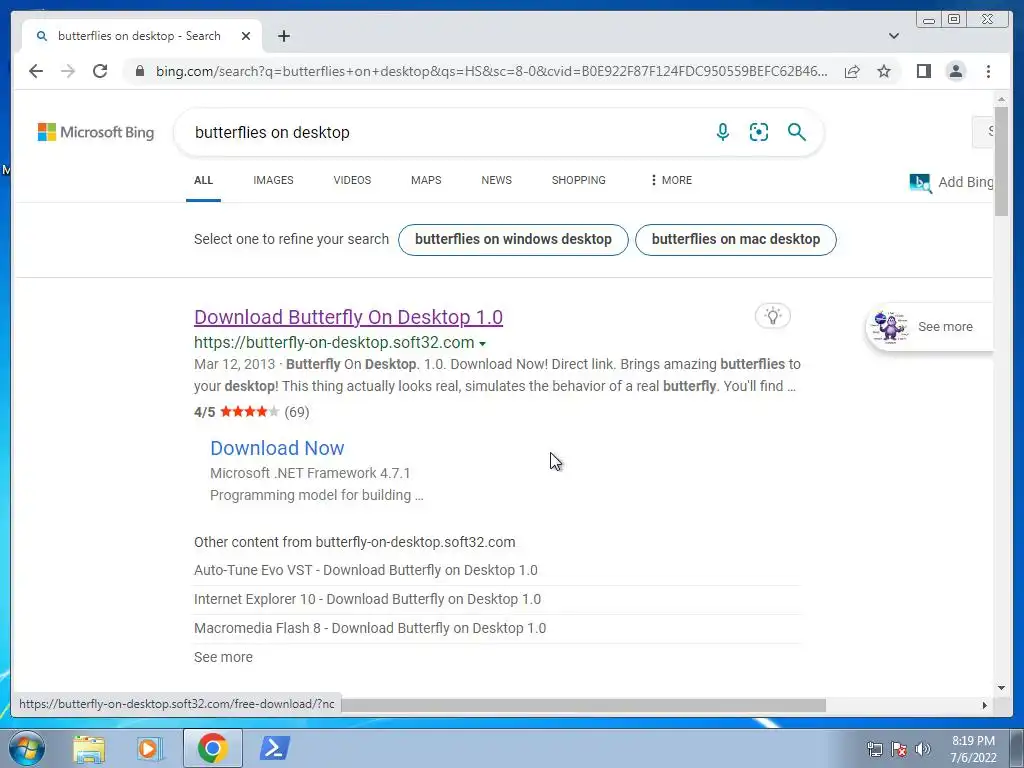Switch to the NEWS tab
The image size is (1024, 768).
(x=496, y=180)
